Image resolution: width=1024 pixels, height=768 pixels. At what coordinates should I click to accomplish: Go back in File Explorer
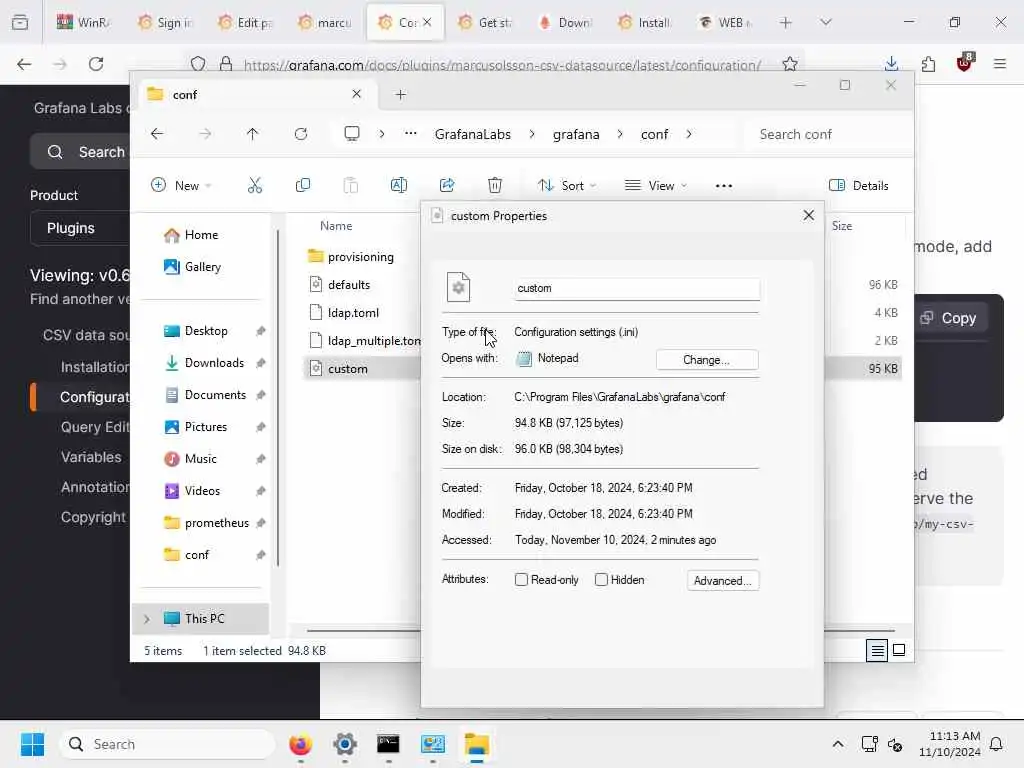tap(157, 134)
